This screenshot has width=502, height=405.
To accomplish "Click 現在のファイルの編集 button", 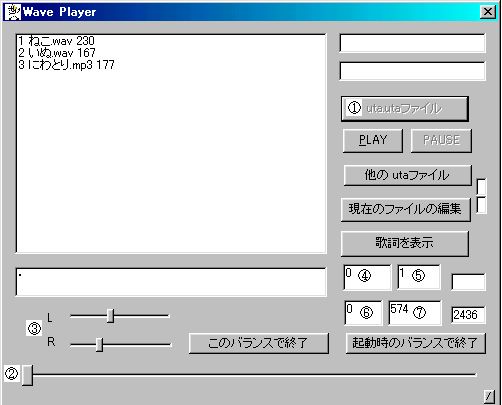I will coord(405,209).
